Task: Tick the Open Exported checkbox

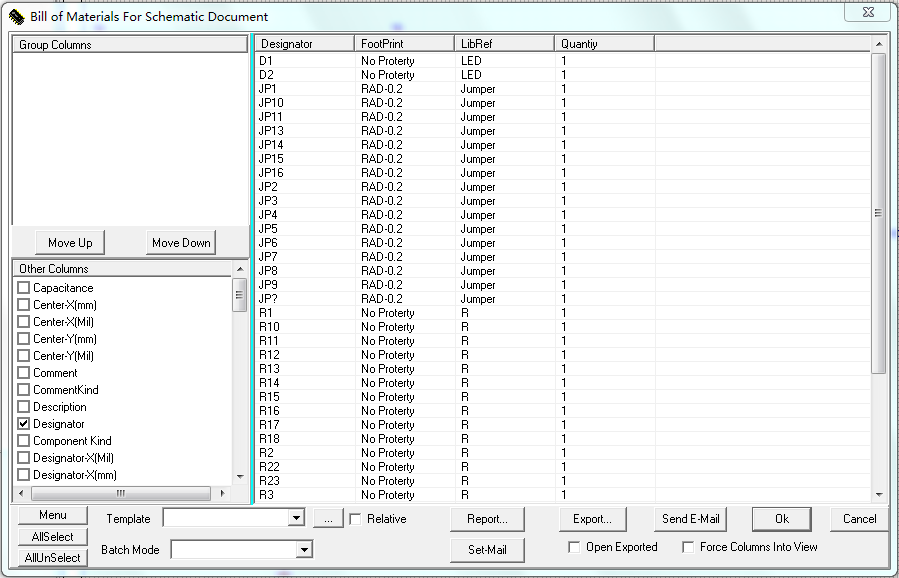Action: pyautogui.click(x=574, y=547)
